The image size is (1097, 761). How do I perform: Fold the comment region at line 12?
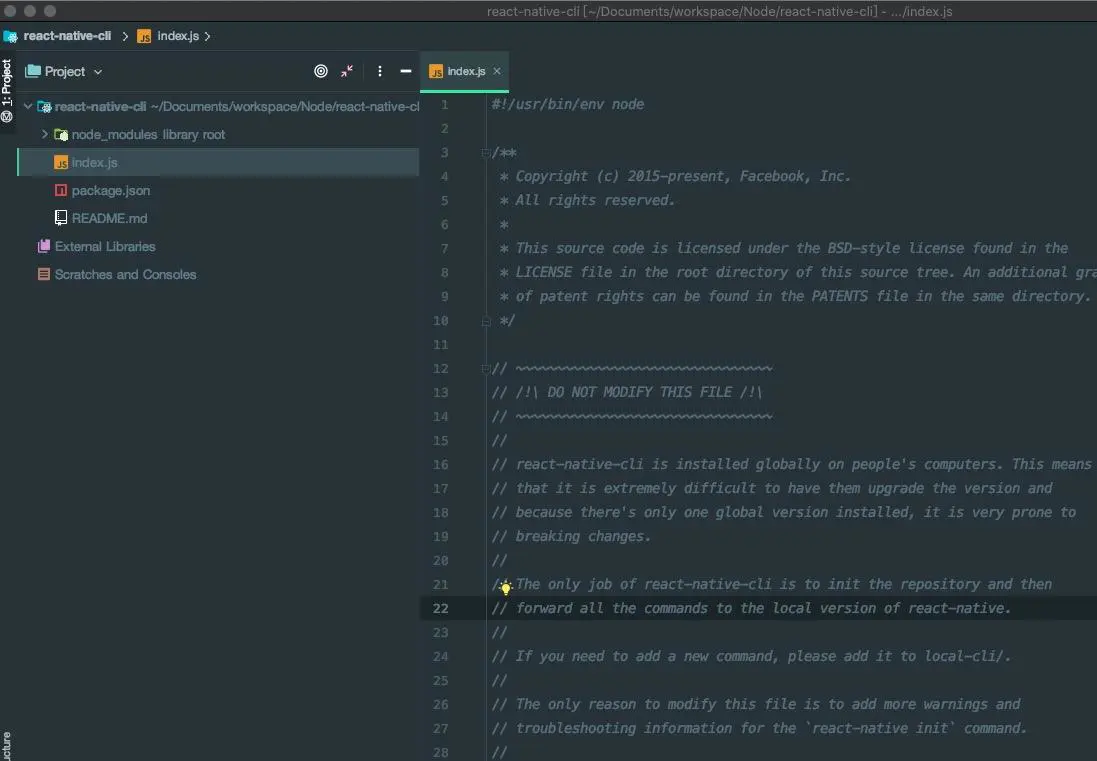[486, 369]
